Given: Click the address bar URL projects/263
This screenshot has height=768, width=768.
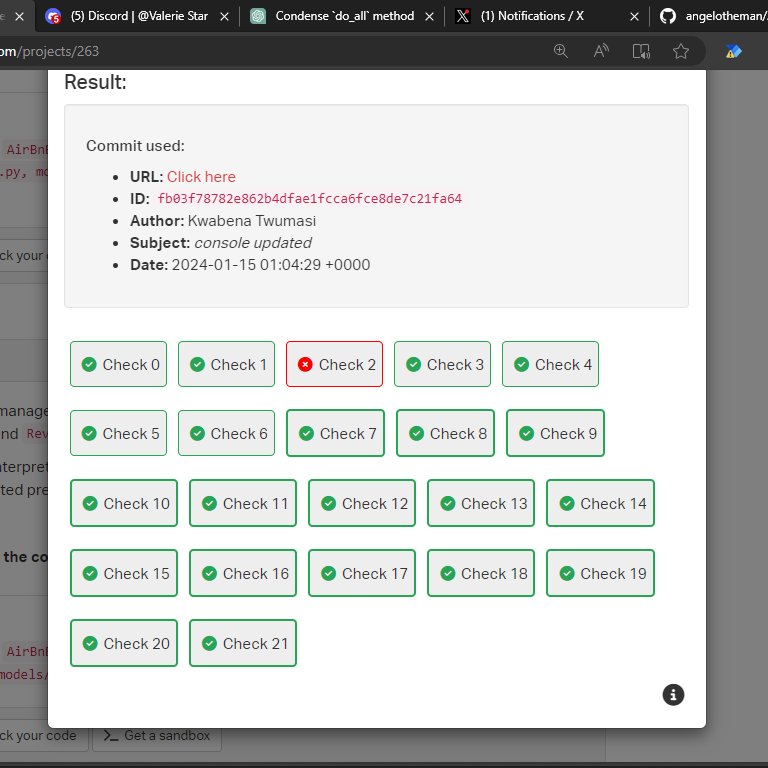Looking at the screenshot, I should 49,51.
